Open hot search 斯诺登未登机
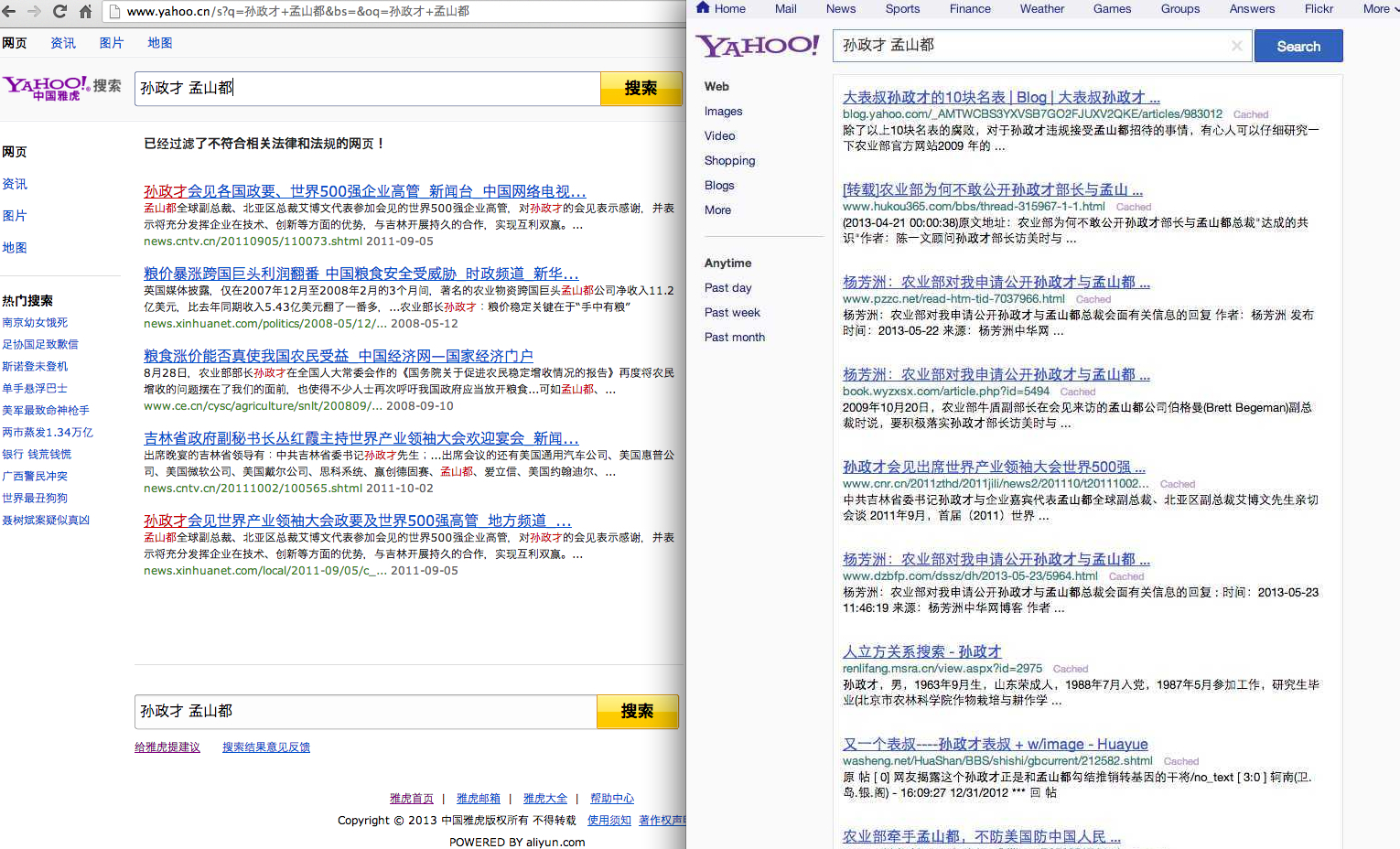This screenshot has height=849, width=1400. pos(35,367)
